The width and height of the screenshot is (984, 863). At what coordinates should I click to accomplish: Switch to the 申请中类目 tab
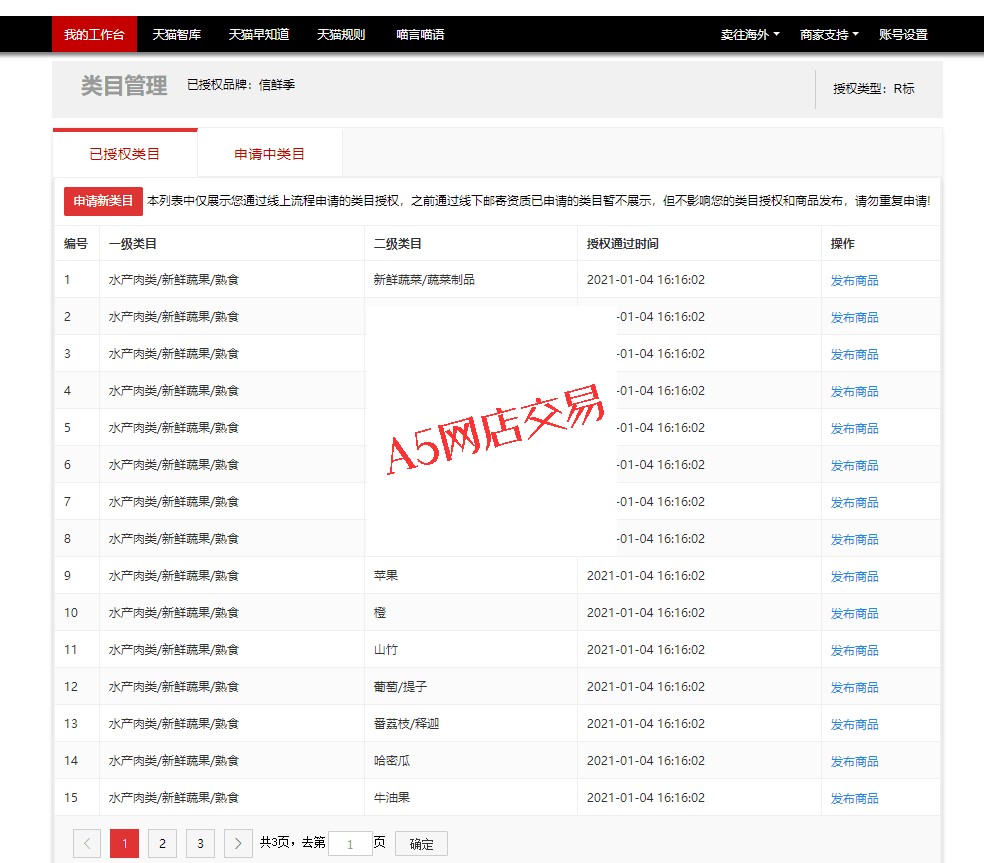coord(269,154)
